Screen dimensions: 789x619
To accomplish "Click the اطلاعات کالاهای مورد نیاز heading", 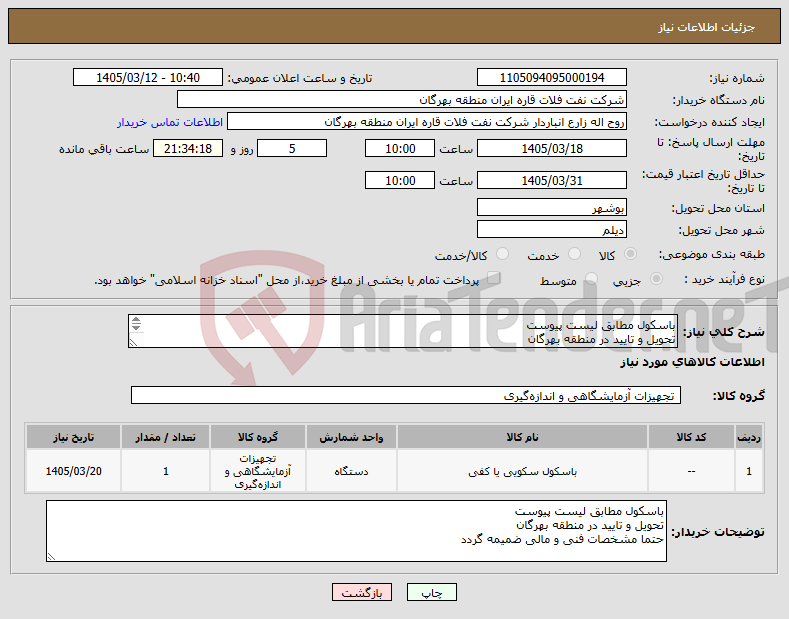I will (692, 362).
